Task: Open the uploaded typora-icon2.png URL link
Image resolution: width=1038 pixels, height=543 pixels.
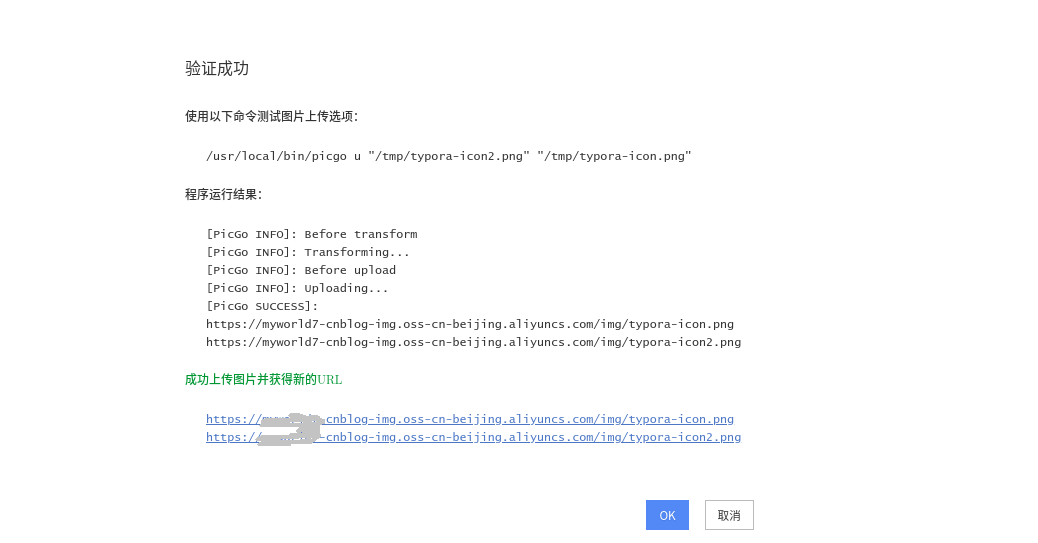Action: click(x=473, y=437)
